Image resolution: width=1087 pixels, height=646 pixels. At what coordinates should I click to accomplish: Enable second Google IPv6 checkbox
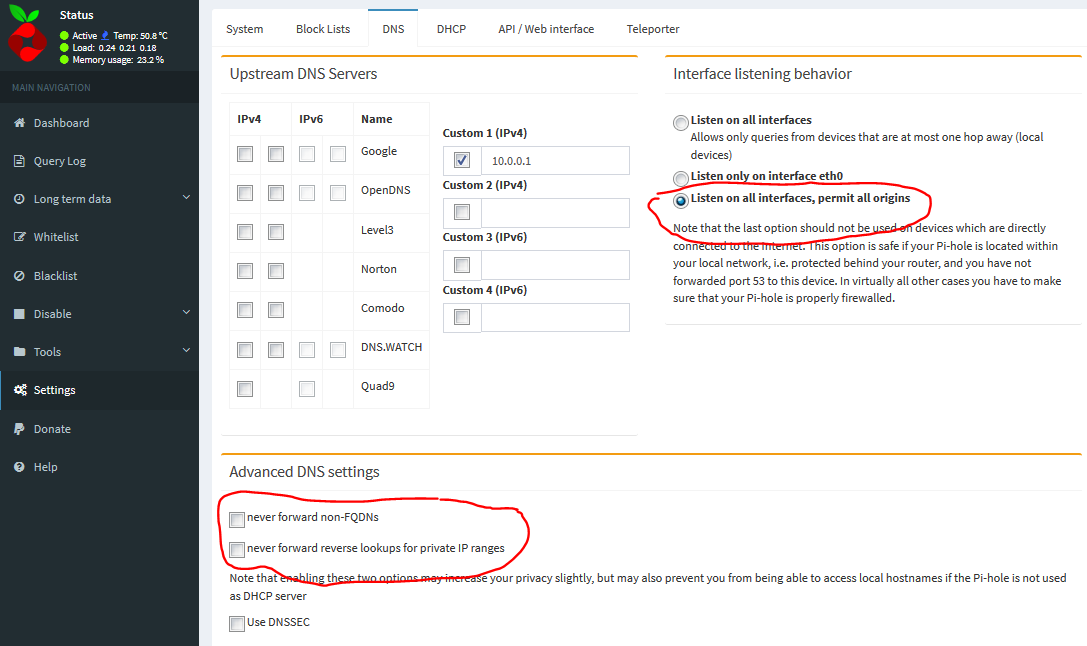coord(338,154)
